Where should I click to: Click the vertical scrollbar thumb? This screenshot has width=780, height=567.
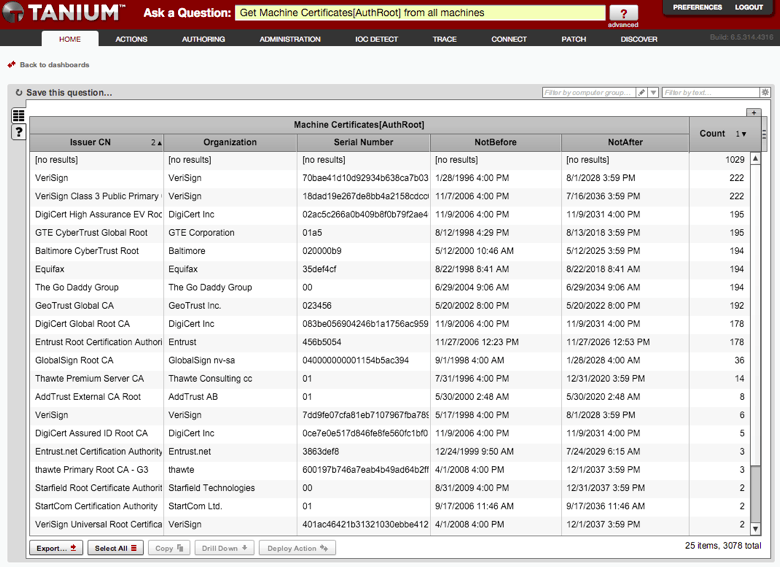(755, 494)
